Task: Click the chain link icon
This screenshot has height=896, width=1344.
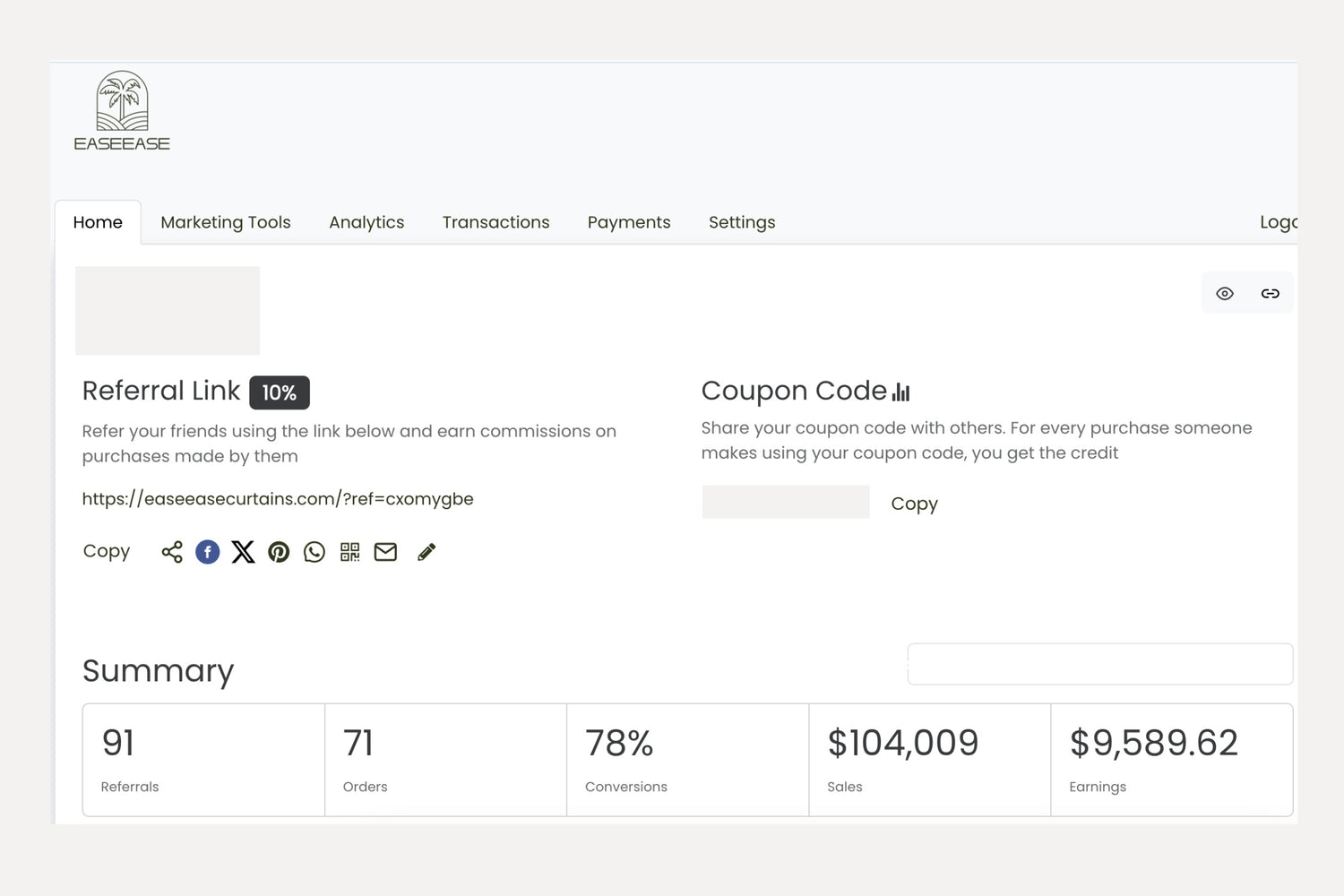Action: [1271, 294]
